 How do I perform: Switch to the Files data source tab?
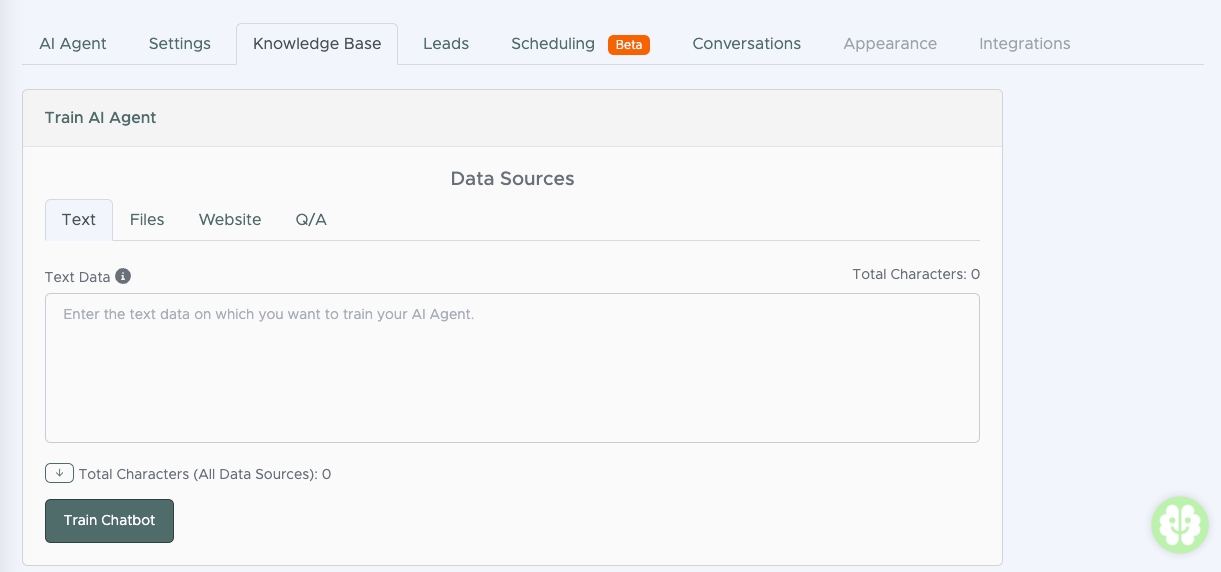pos(147,220)
